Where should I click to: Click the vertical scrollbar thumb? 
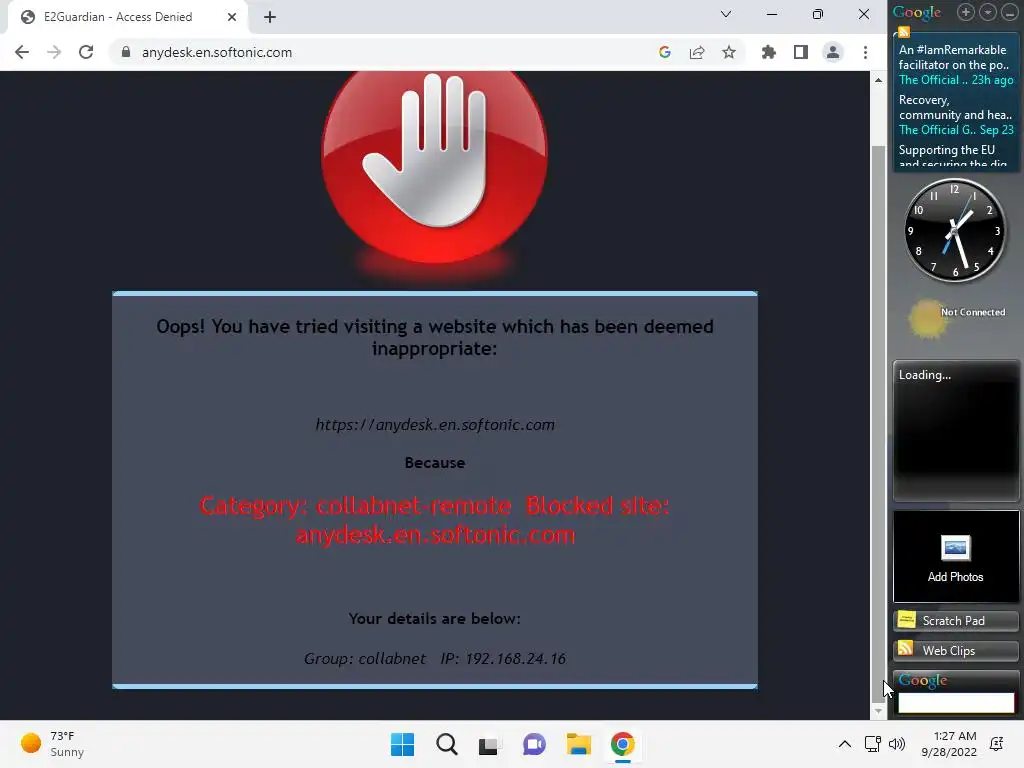878,424
